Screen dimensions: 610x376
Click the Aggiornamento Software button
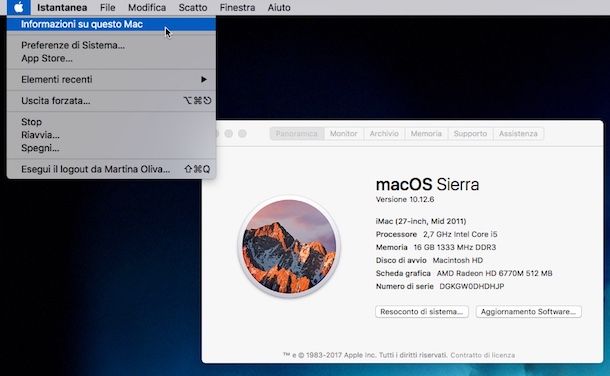click(528, 312)
